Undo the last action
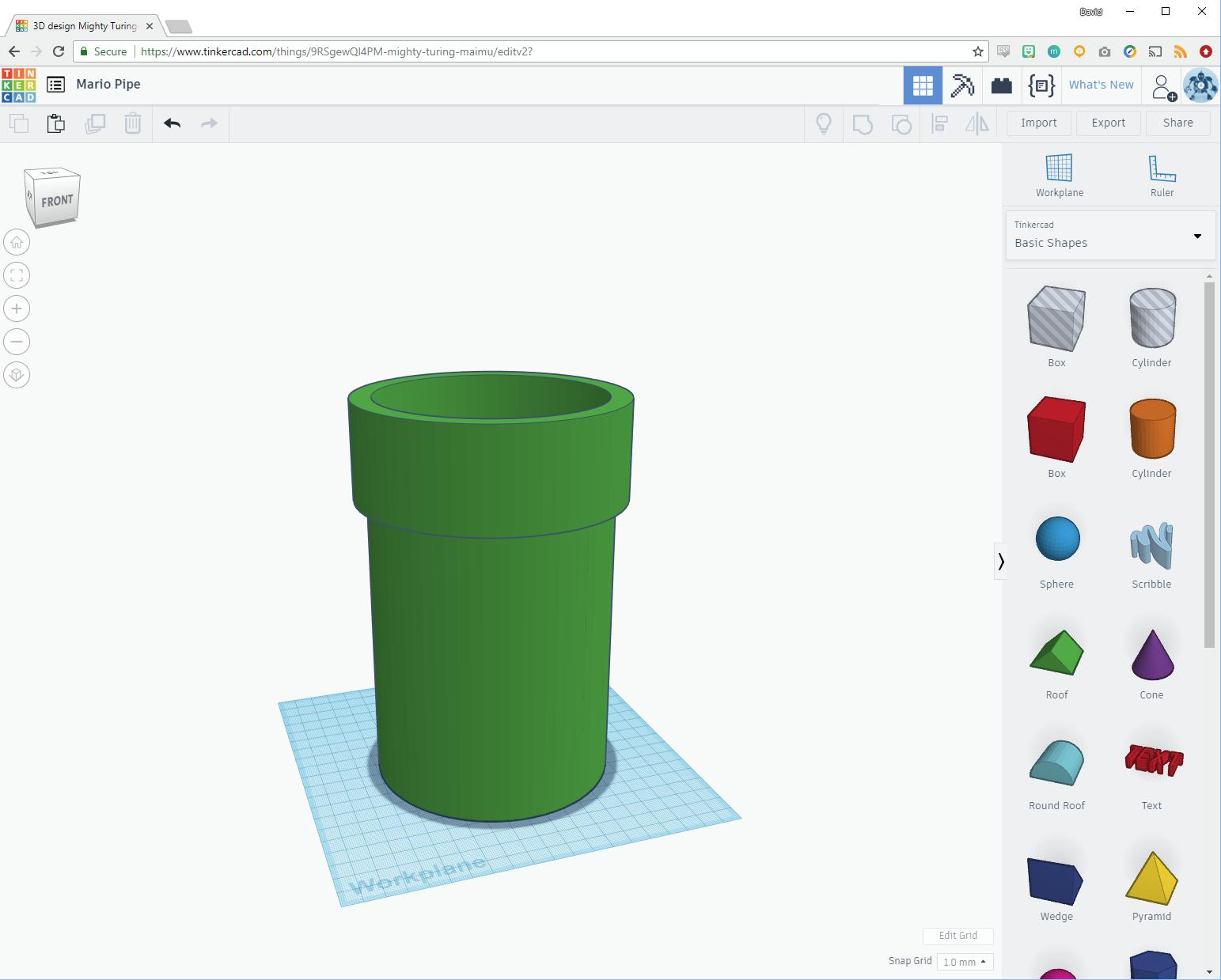This screenshot has height=980, width=1221. (172, 123)
